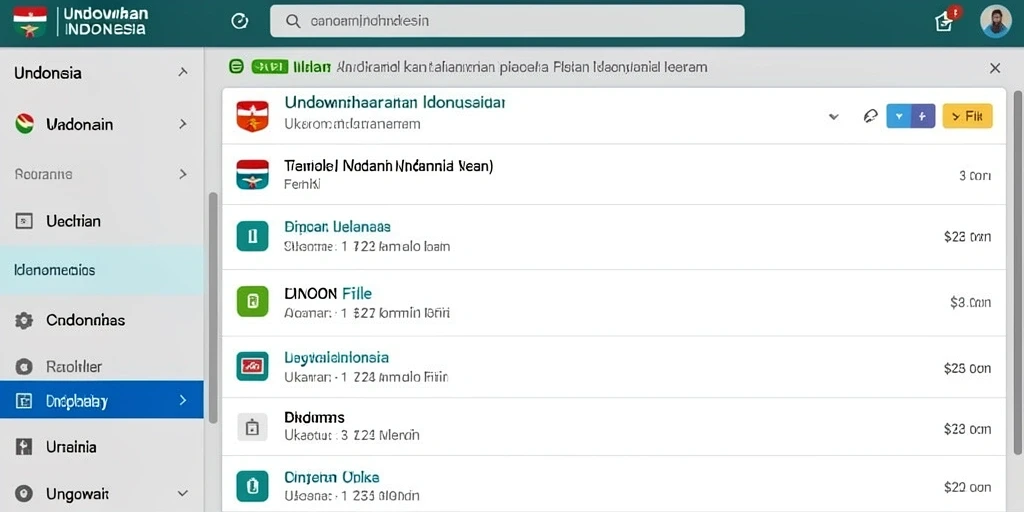The width and height of the screenshot is (1024, 512).
Task: Click the Uagvaialnlonsia chart icon
Action: point(252,366)
